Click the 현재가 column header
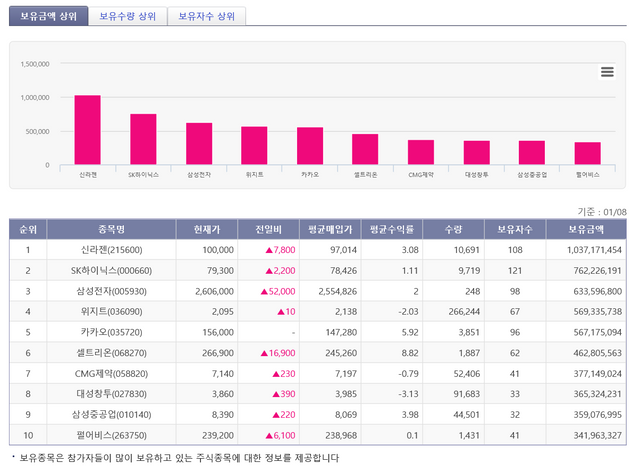 207,229
